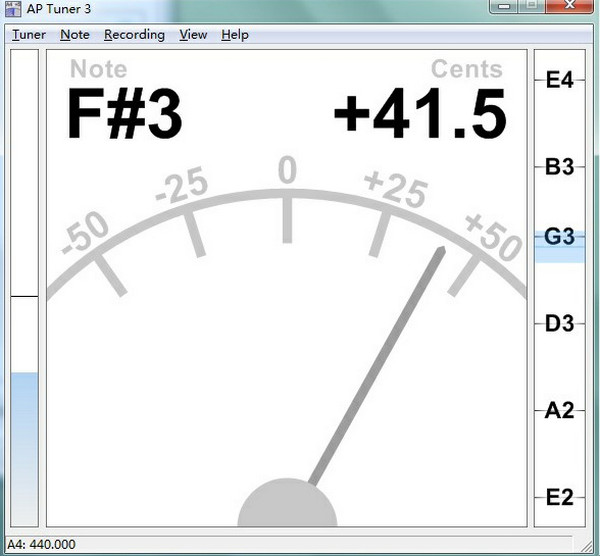The height and width of the screenshot is (556, 600).
Task: Click the +50 label on dial
Action: point(493,237)
